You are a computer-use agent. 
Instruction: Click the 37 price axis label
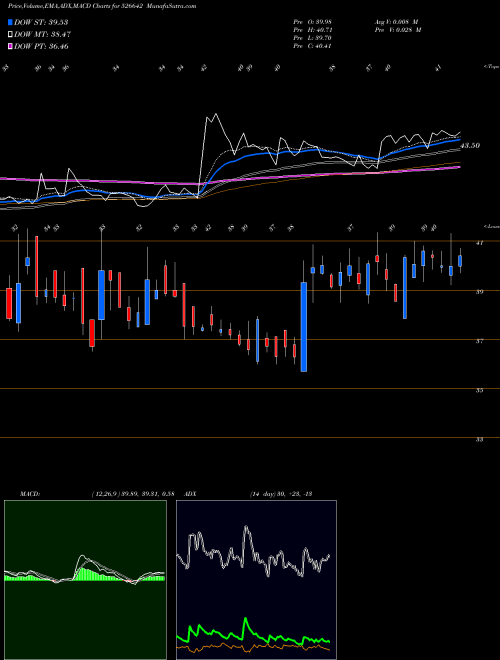coord(480,341)
